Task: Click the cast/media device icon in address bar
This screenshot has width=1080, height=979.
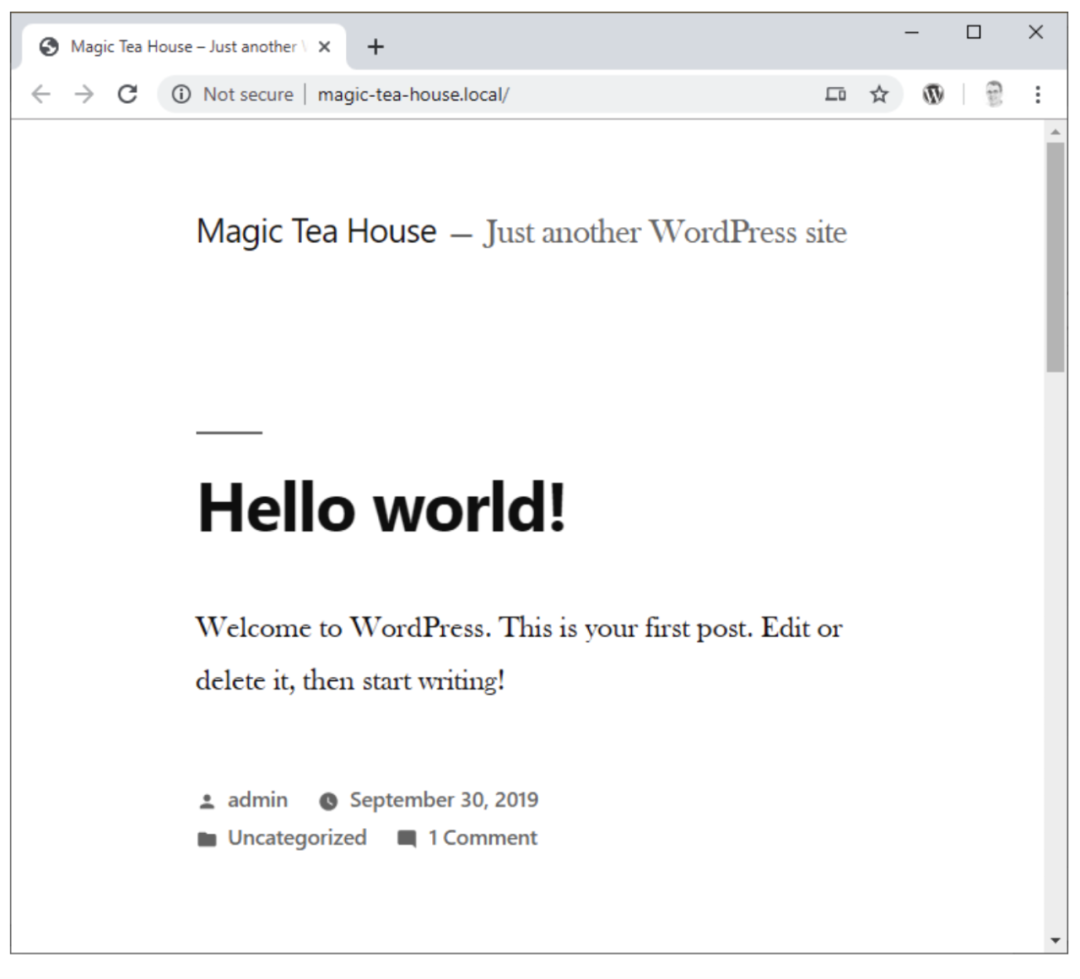Action: (x=835, y=94)
